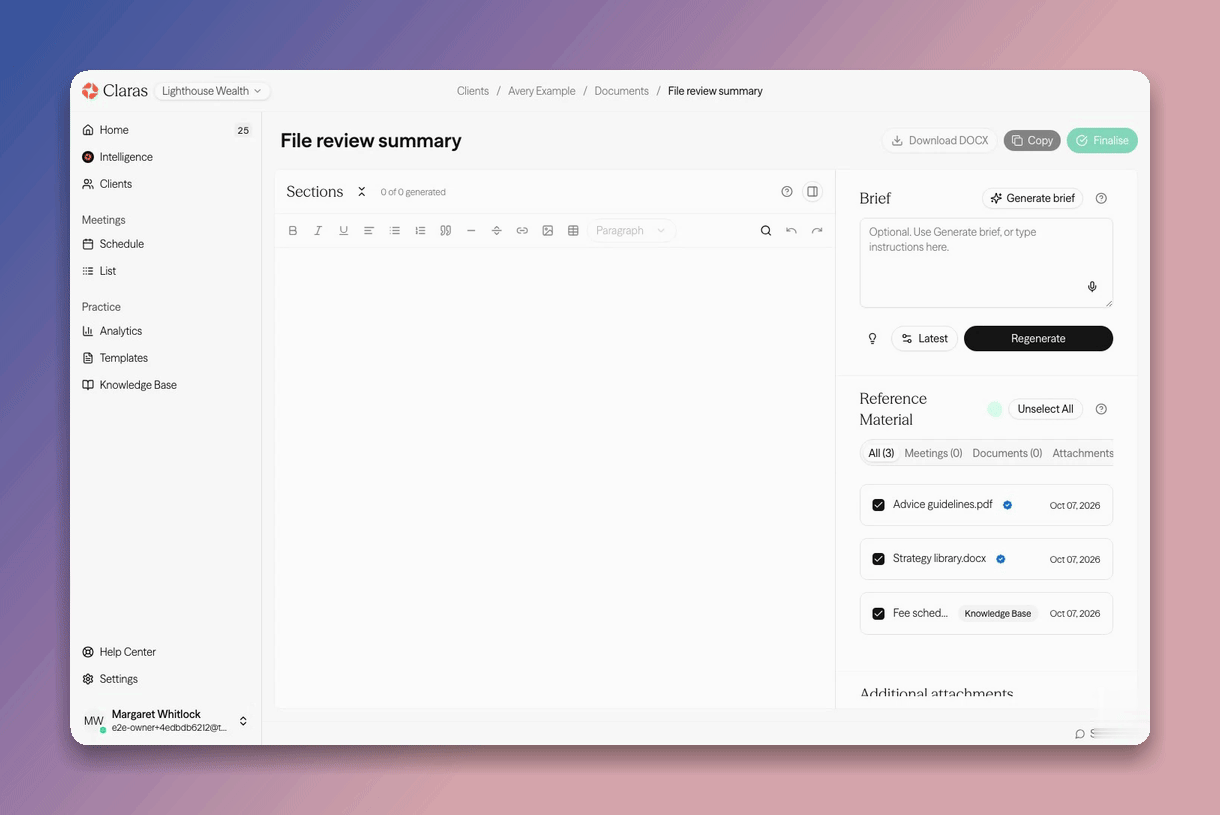Start voice dictation in the Brief box

point(1092,287)
